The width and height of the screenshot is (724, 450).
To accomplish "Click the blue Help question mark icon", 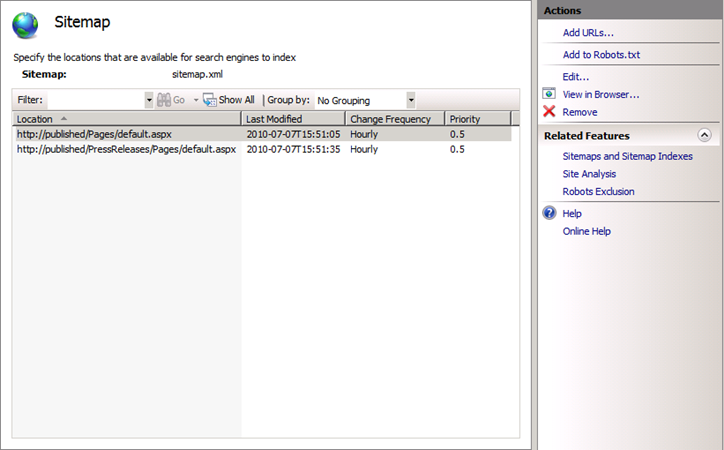I will 549,213.
